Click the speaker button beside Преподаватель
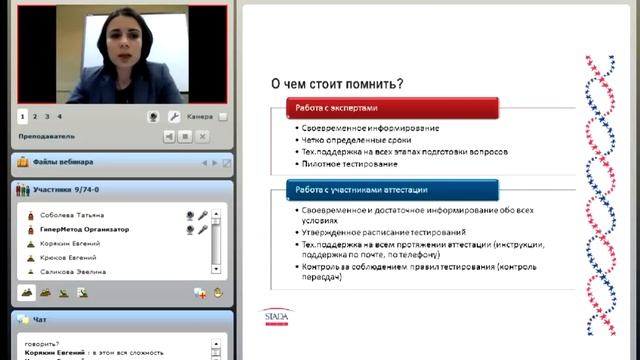The height and width of the screenshot is (360, 640). (x=169, y=136)
